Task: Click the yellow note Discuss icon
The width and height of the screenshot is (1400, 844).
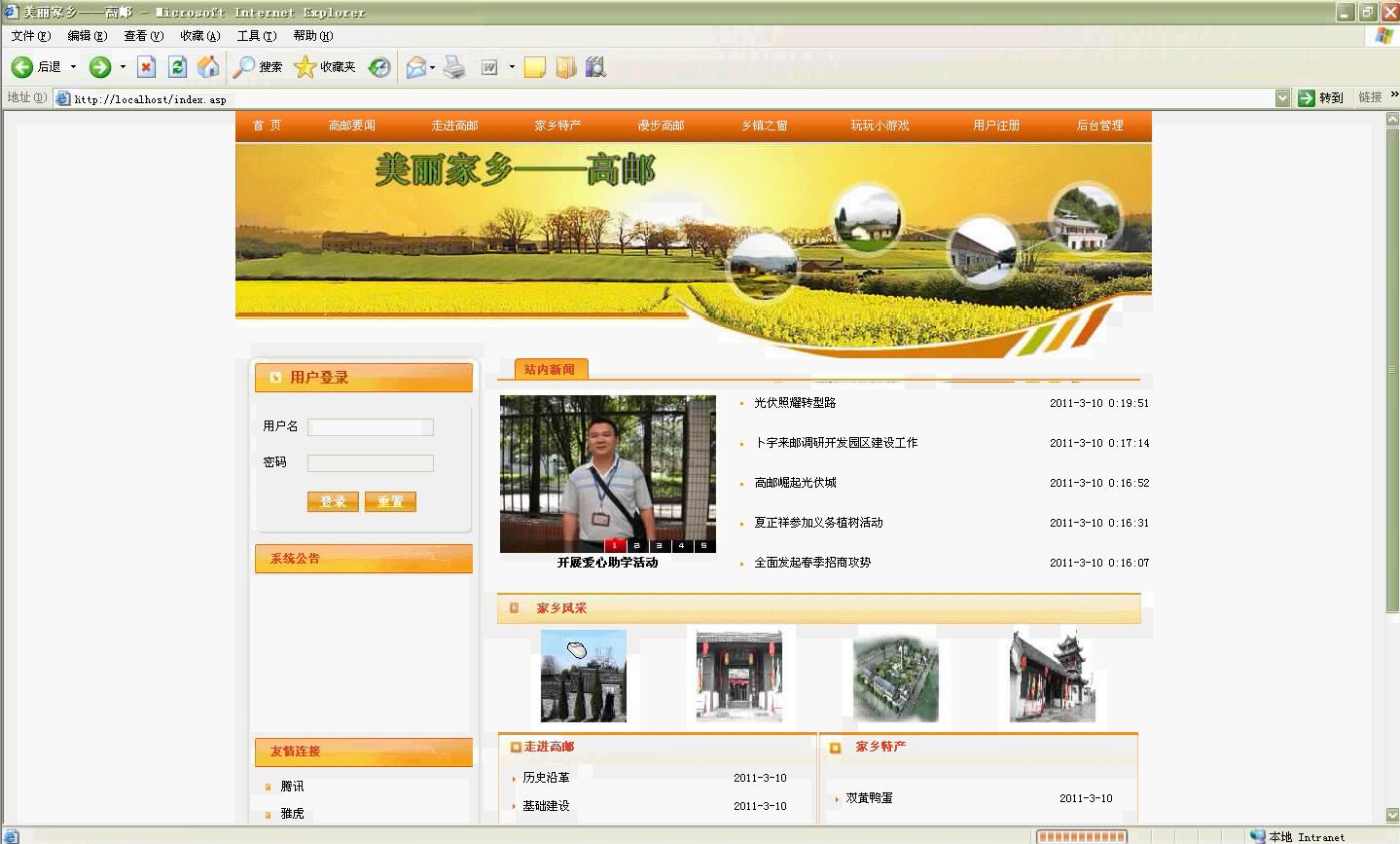Action: click(535, 67)
